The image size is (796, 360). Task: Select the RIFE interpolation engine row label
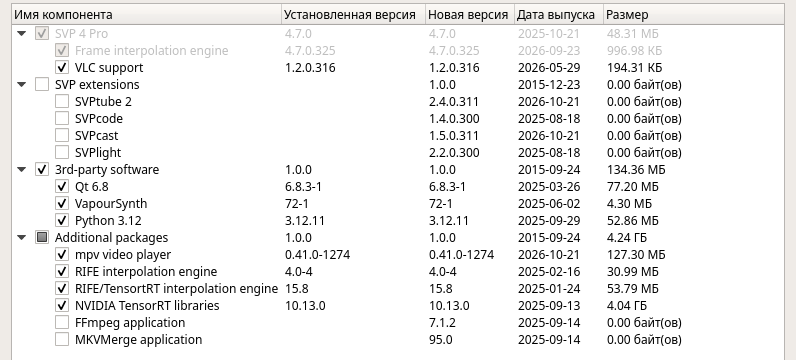tap(146, 272)
